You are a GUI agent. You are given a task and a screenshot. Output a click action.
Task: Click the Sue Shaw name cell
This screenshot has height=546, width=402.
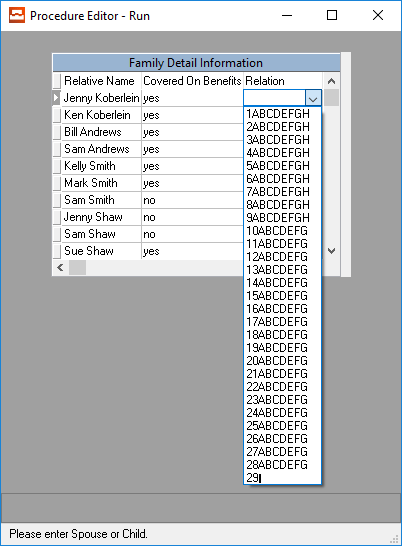coord(101,251)
